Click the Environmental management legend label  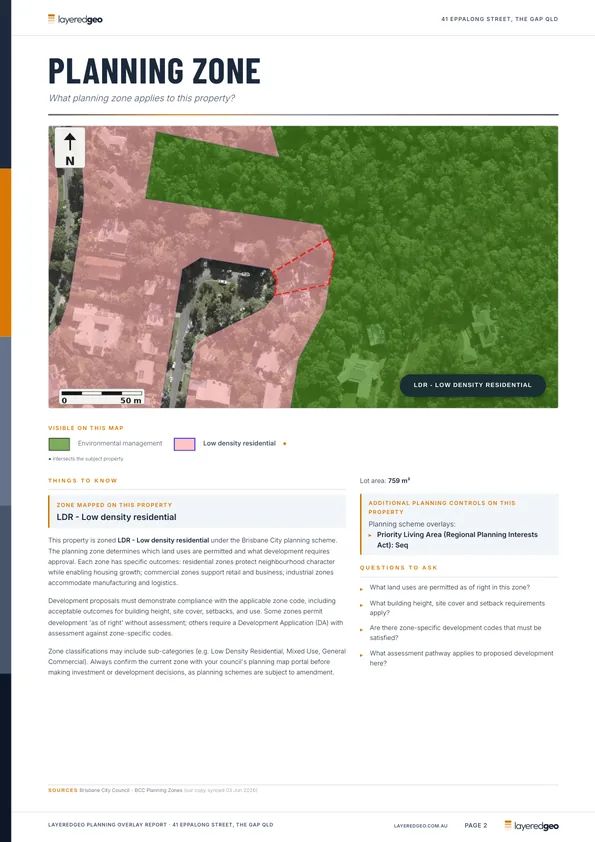coord(120,444)
